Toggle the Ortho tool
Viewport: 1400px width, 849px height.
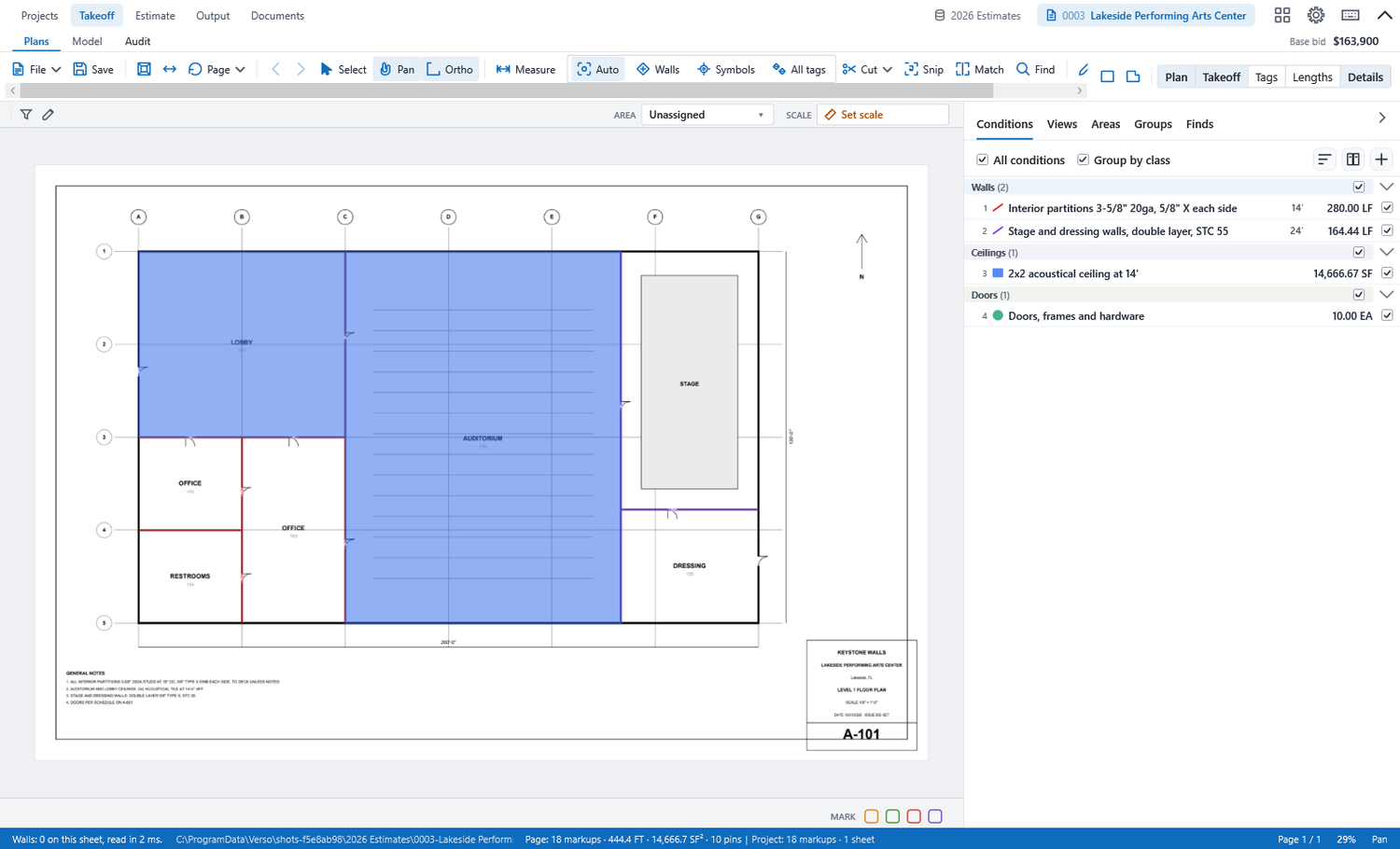click(450, 69)
